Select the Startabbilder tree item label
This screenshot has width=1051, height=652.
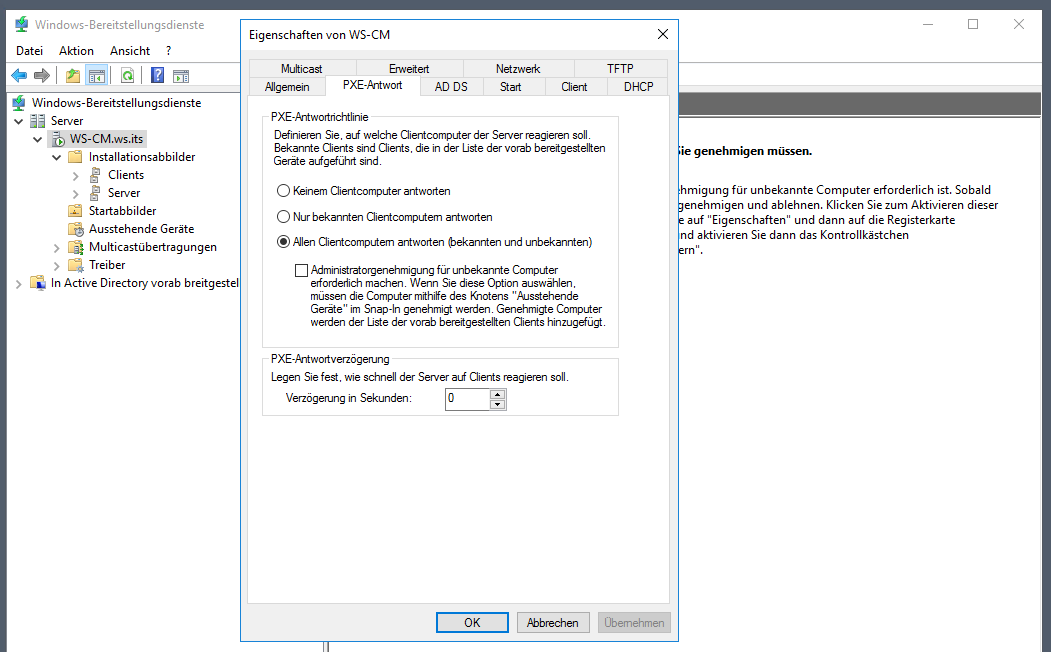pyautogui.click(x=123, y=211)
